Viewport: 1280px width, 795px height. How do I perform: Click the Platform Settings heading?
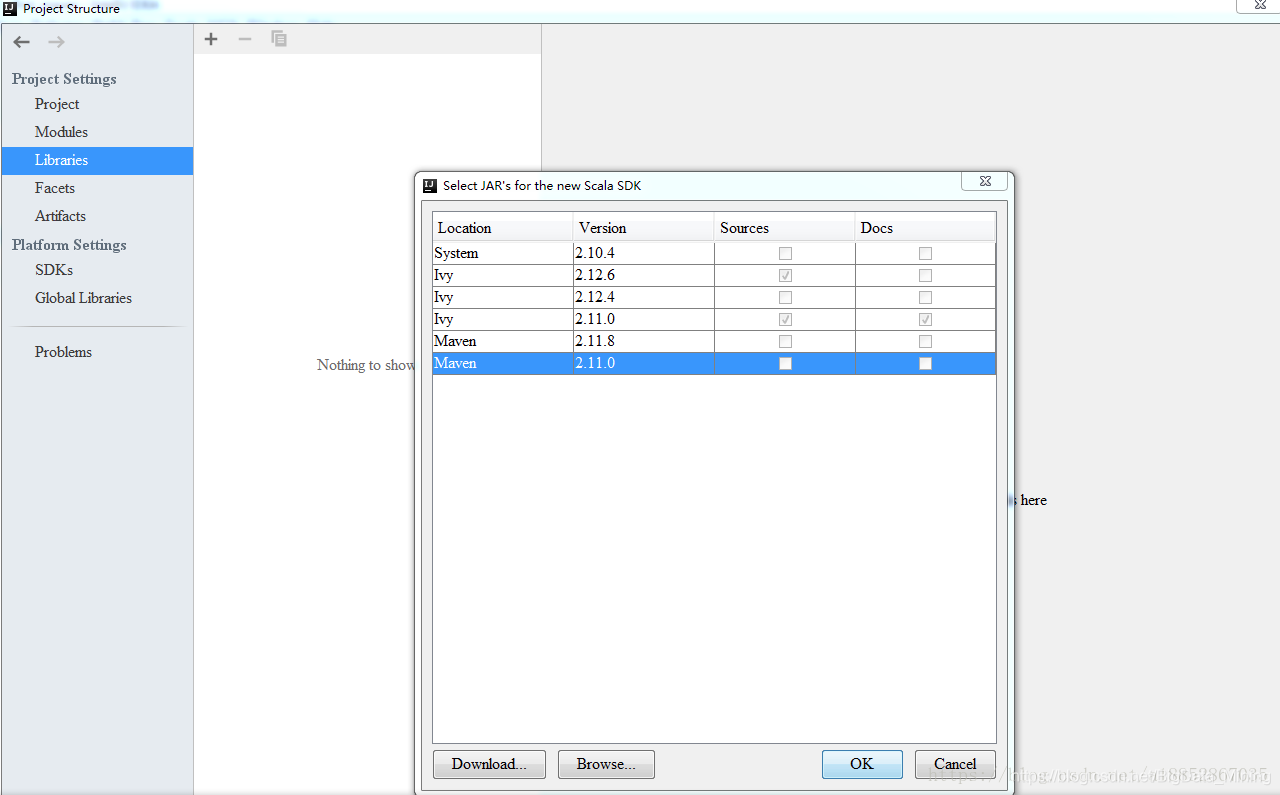69,245
